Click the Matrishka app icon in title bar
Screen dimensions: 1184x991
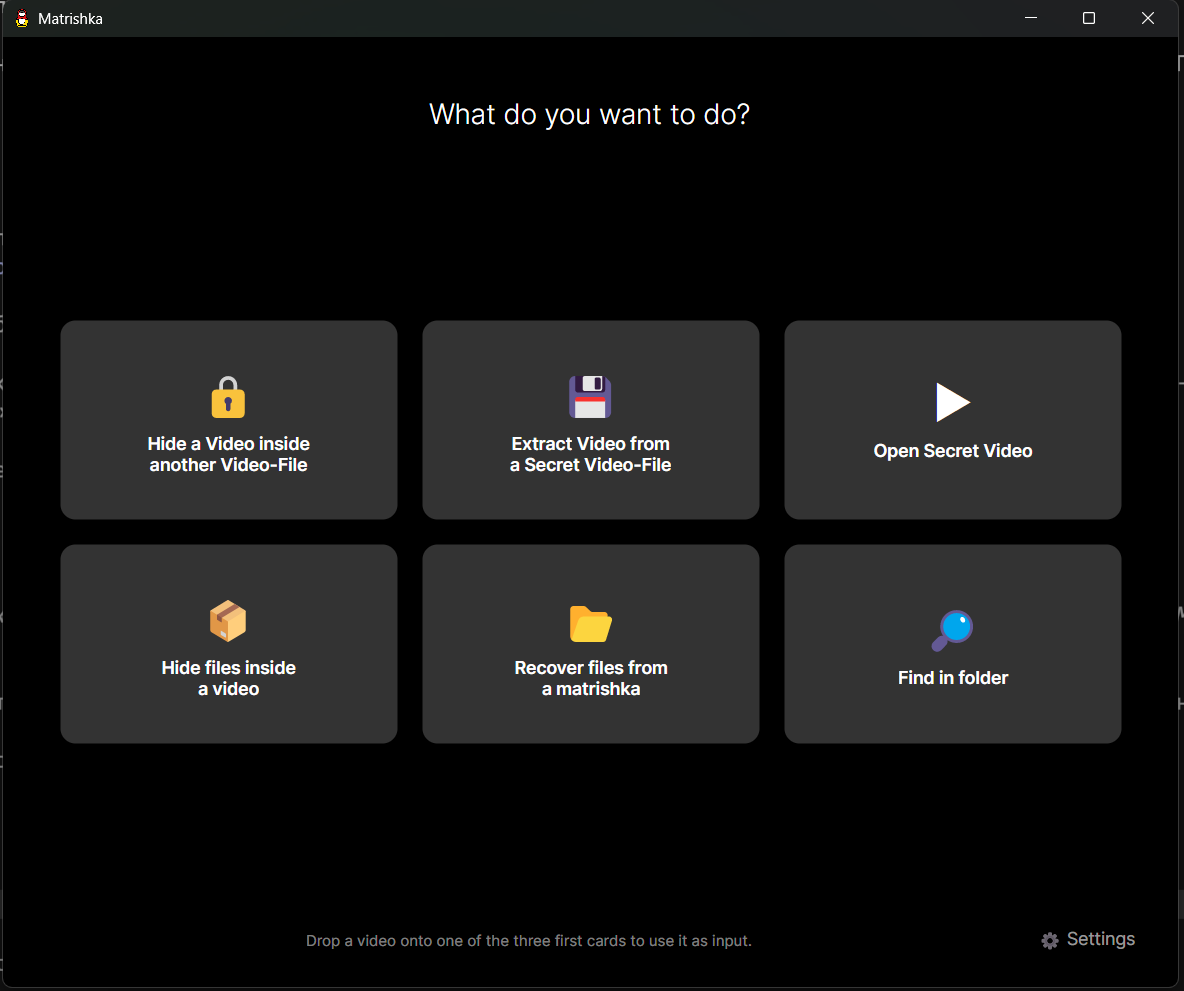22,18
